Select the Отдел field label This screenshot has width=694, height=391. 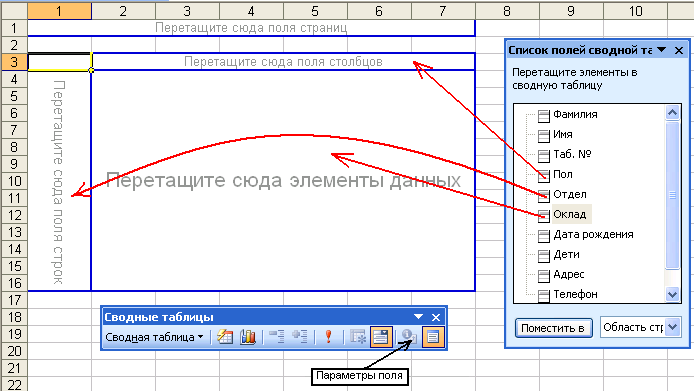point(570,194)
